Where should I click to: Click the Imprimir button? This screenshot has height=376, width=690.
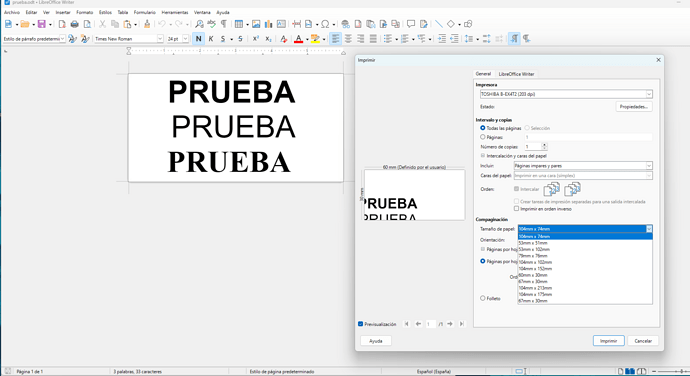point(609,341)
